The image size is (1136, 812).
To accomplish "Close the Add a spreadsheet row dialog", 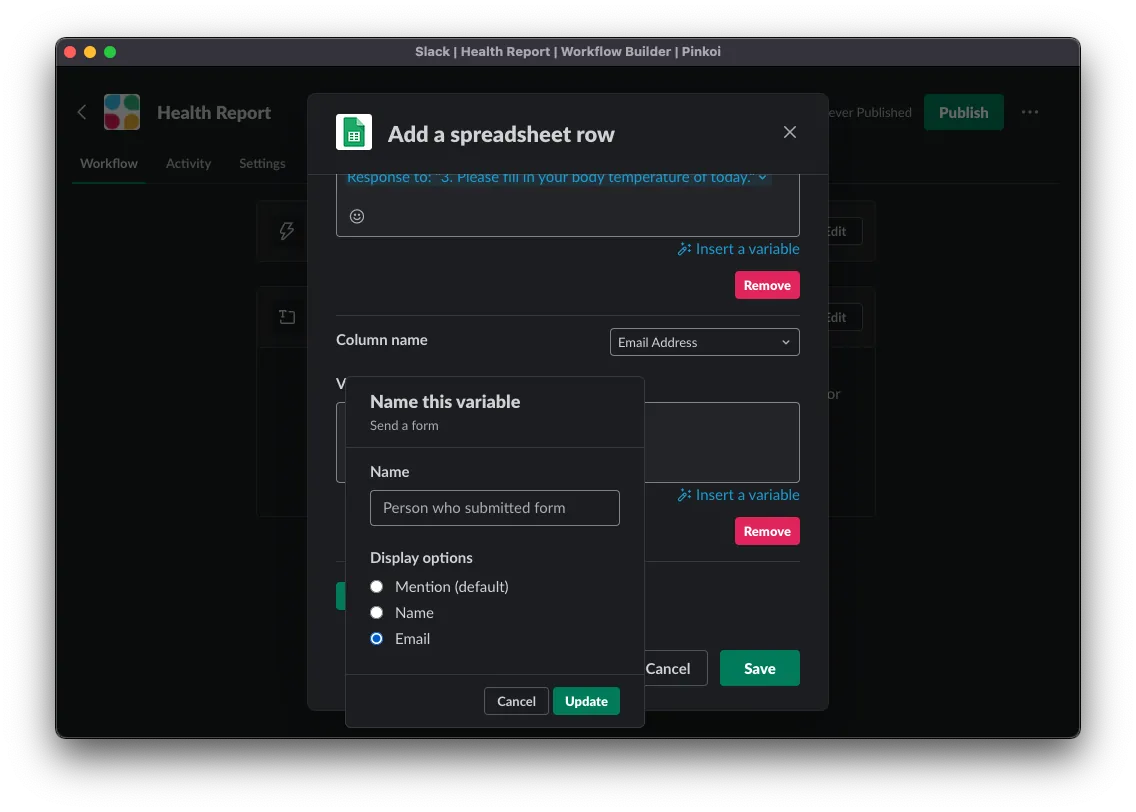I will click(x=790, y=132).
